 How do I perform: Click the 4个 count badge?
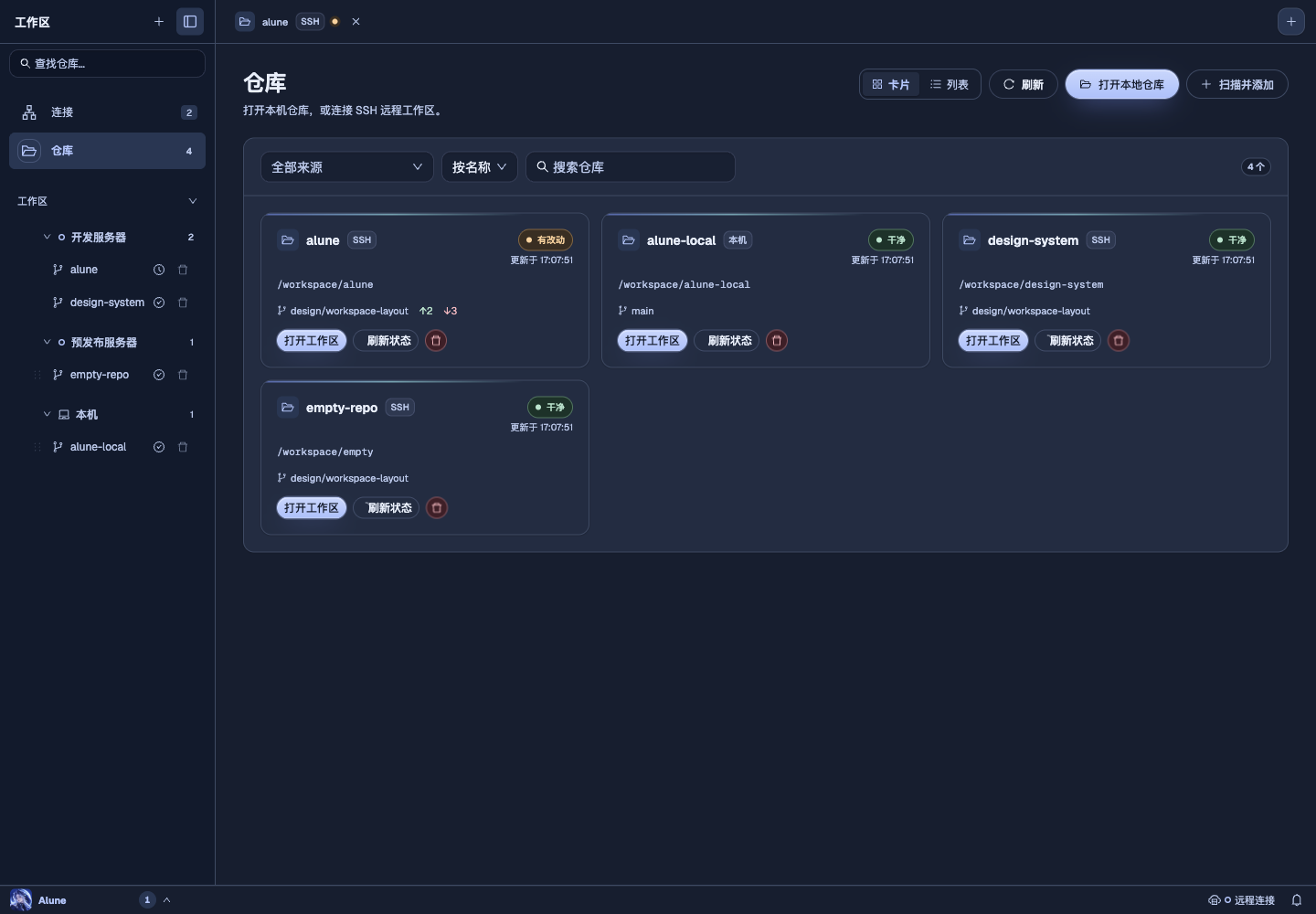click(1256, 166)
